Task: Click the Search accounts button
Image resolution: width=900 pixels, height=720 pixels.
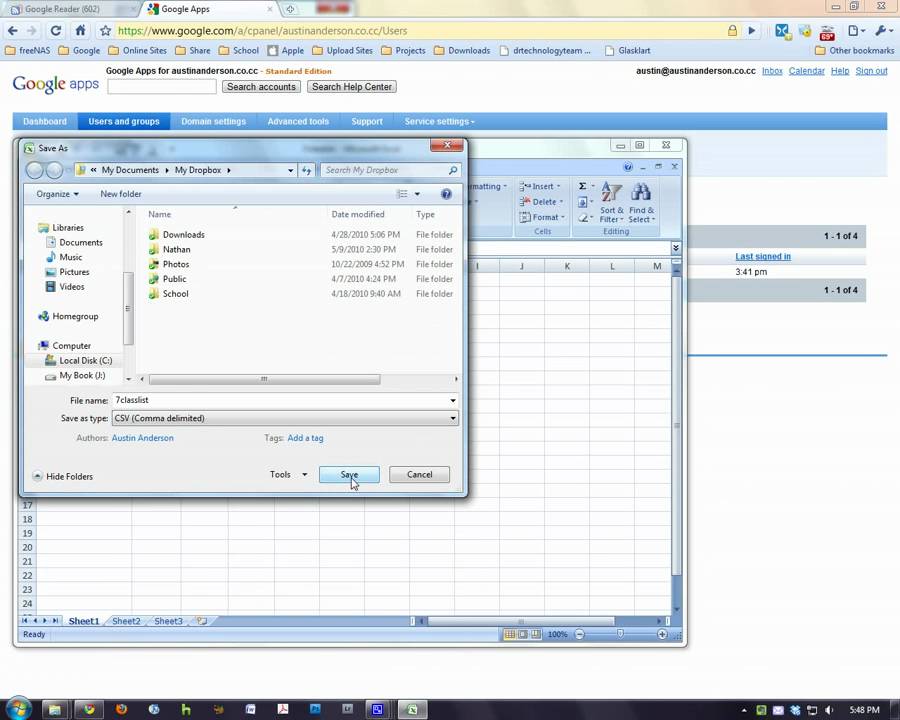Action: [x=261, y=87]
